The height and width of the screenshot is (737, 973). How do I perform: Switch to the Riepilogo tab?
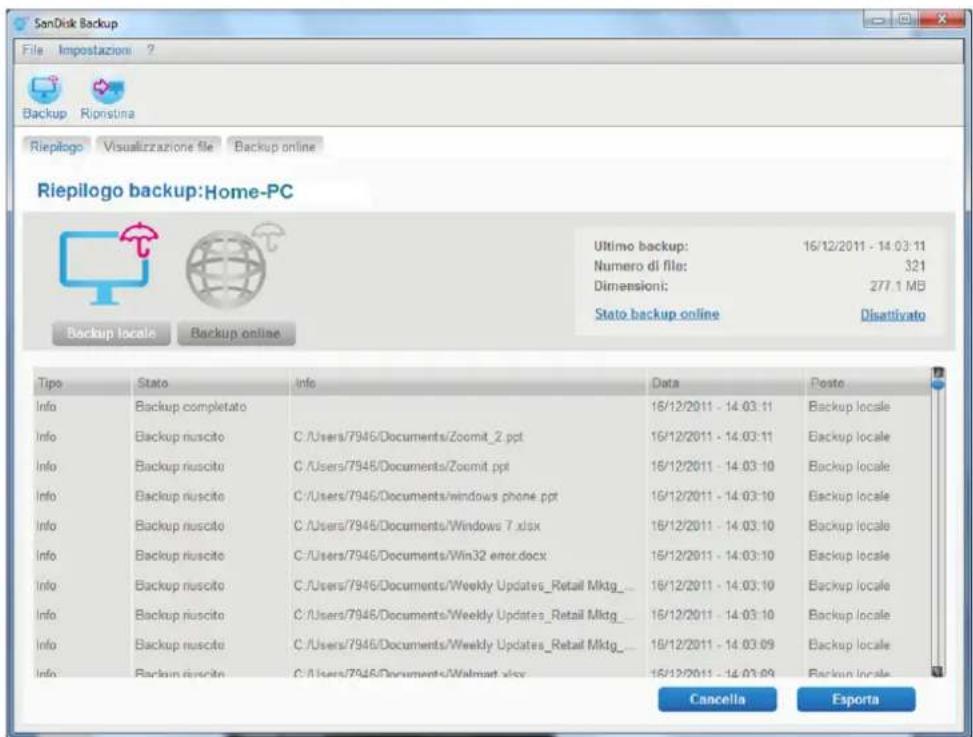56,147
